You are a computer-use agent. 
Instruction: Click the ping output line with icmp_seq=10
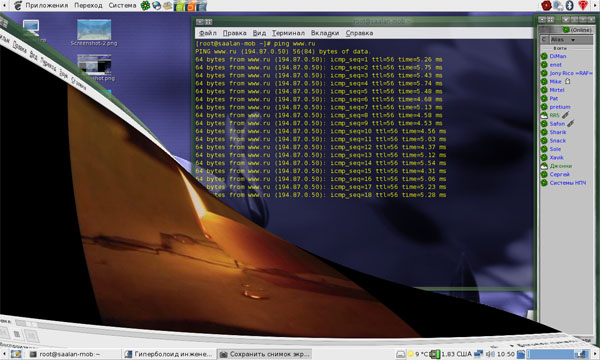pyautogui.click(x=321, y=131)
